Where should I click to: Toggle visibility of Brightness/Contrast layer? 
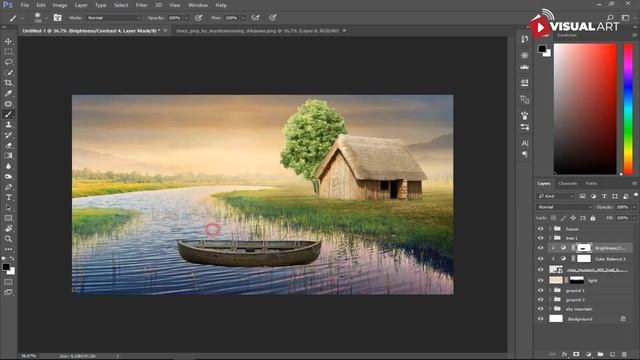click(541, 248)
